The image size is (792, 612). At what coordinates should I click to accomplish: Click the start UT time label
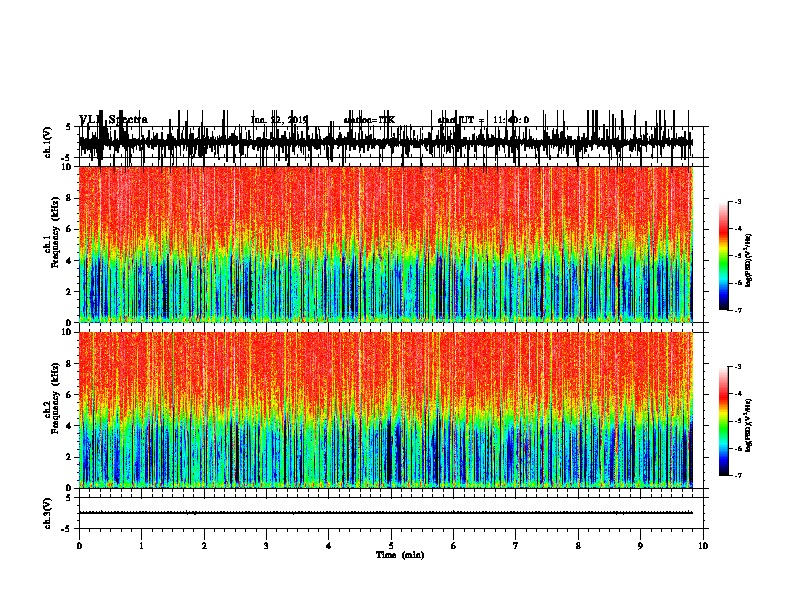(x=483, y=120)
